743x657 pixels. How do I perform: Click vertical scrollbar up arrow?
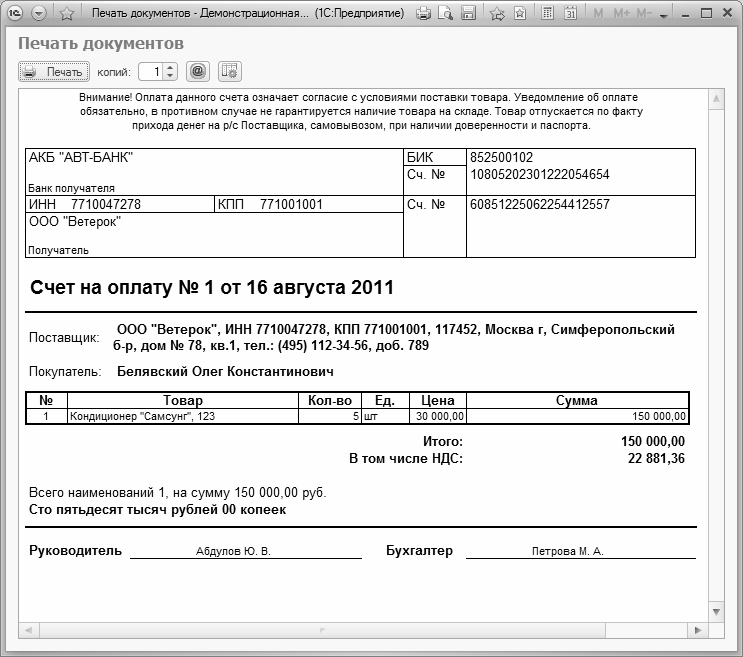pyautogui.click(x=716, y=99)
